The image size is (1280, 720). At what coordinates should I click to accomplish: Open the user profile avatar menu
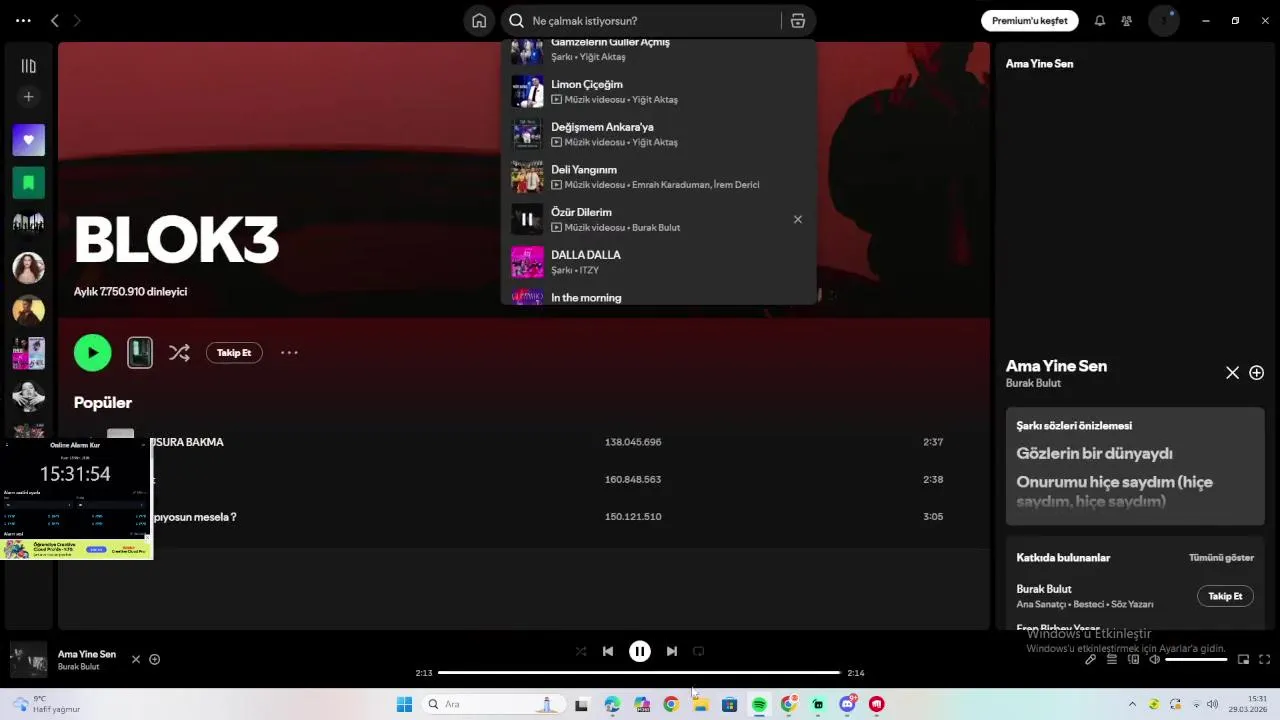[x=1164, y=21]
